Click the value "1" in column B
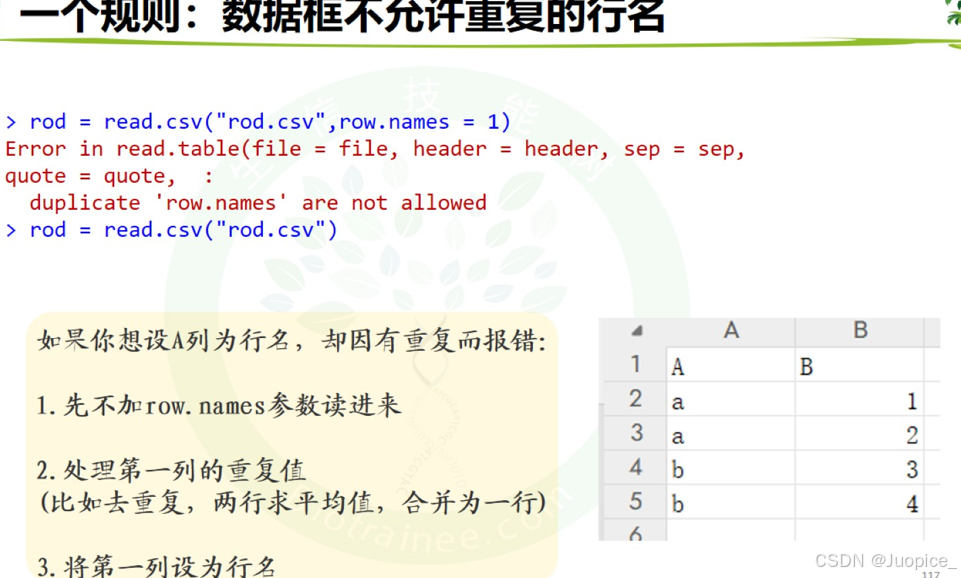 pos(860,400)
